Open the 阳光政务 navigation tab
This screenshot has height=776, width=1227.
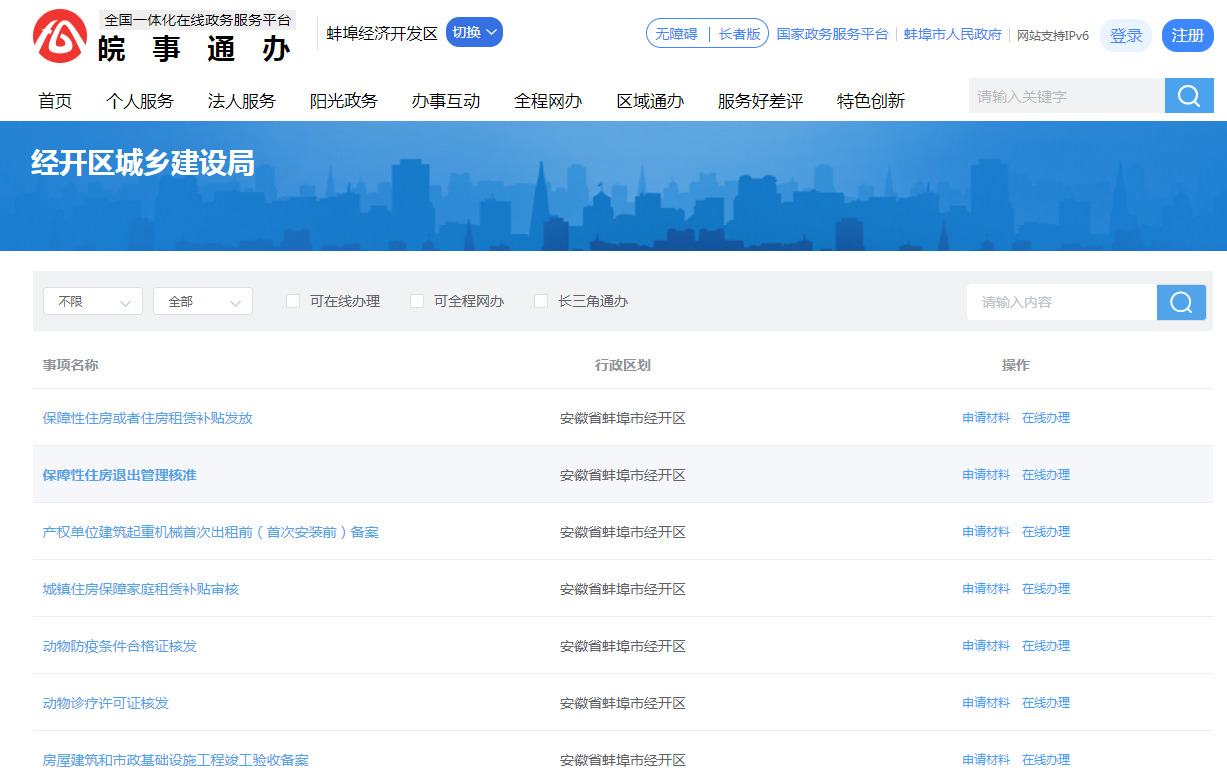click(x=344, y=101)
